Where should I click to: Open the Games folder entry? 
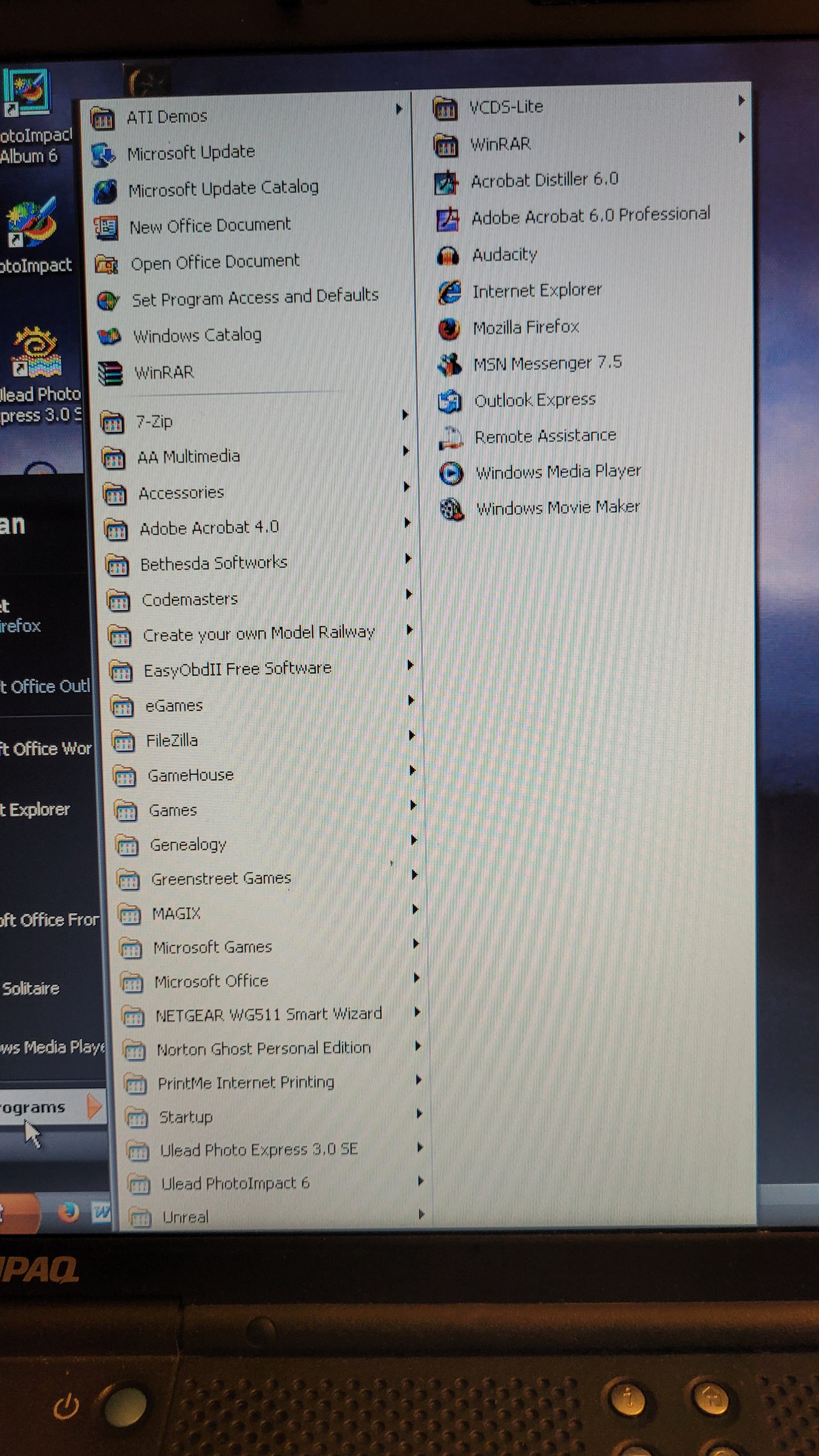(x=172, y=811)
